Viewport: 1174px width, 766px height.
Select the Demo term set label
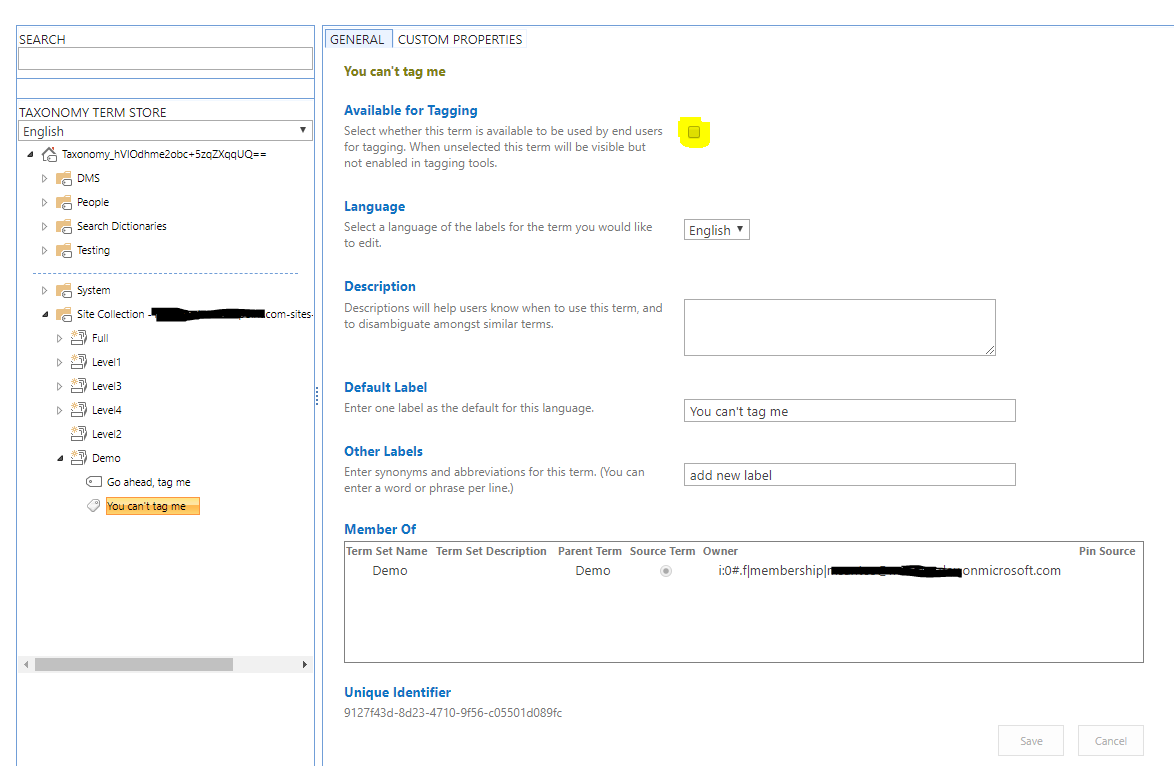[x=106, y=458]
